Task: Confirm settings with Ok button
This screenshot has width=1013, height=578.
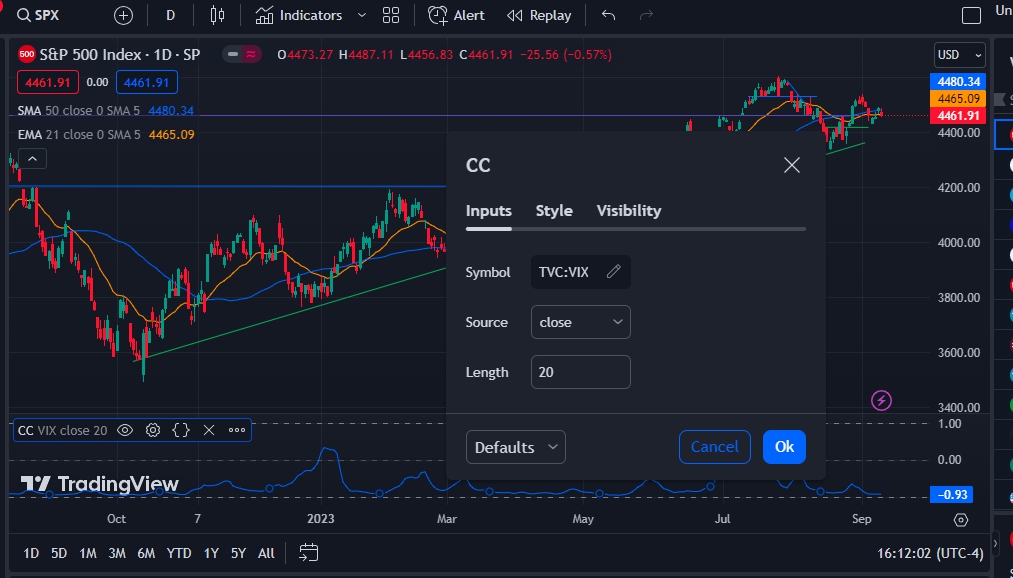Action: [x=784, y=447]
